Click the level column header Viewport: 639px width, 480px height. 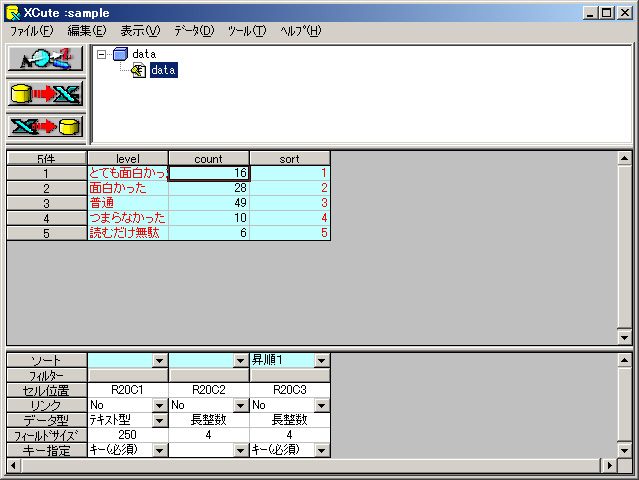click(128, 159)
